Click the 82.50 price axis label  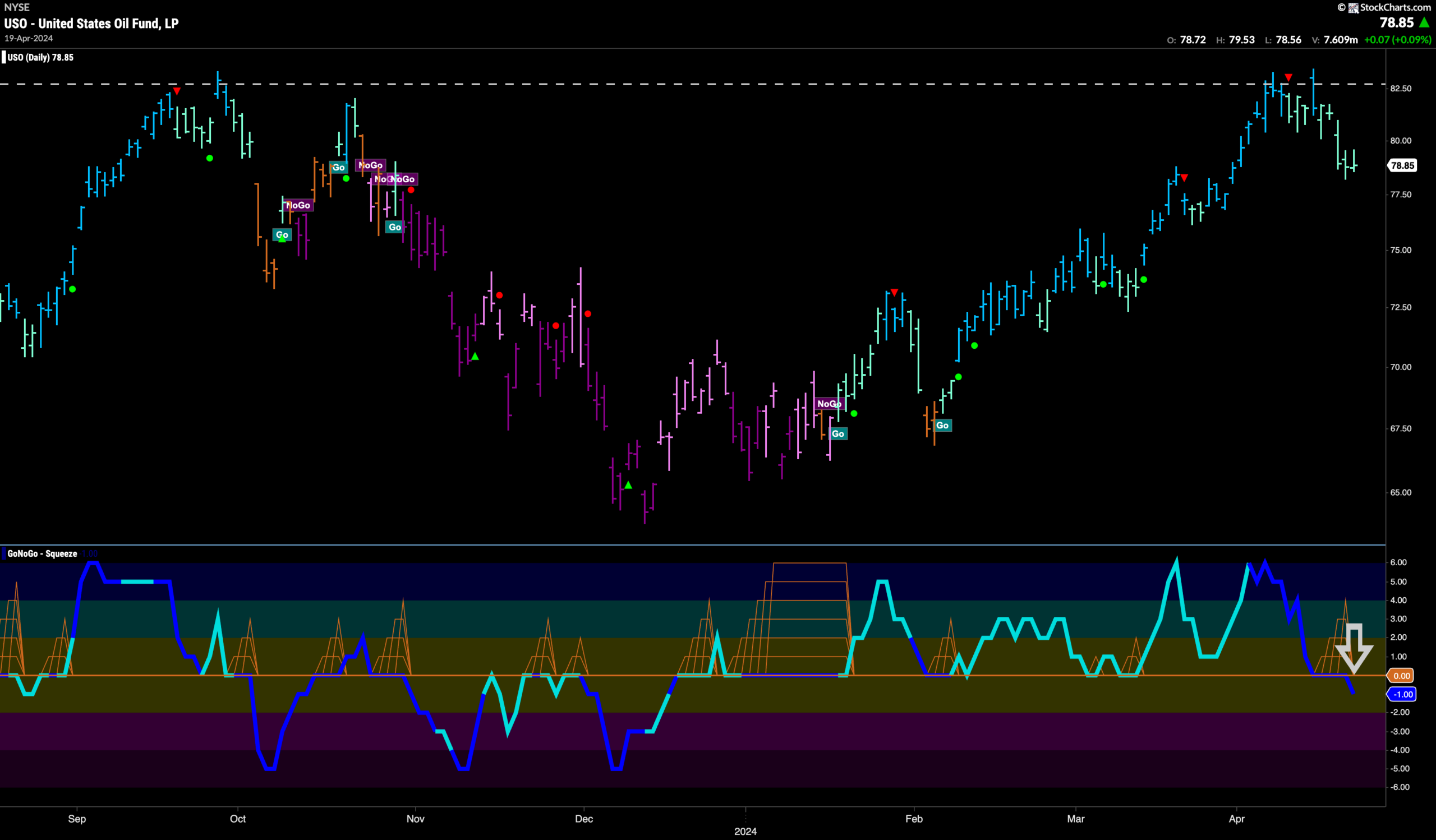coord(1401,89)
